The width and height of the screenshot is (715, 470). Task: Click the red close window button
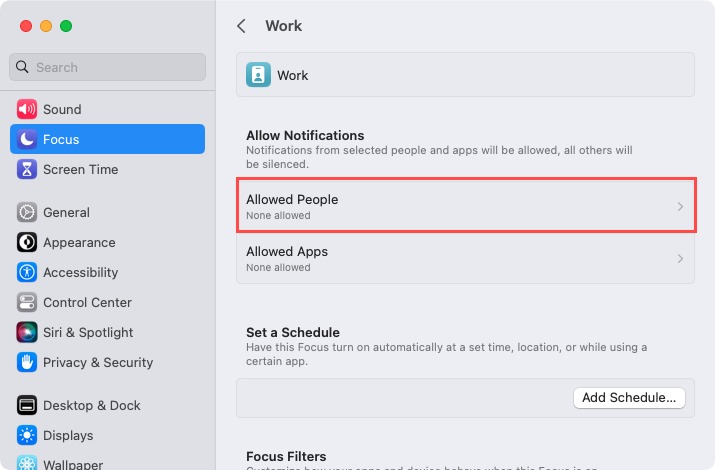[26, 26]
